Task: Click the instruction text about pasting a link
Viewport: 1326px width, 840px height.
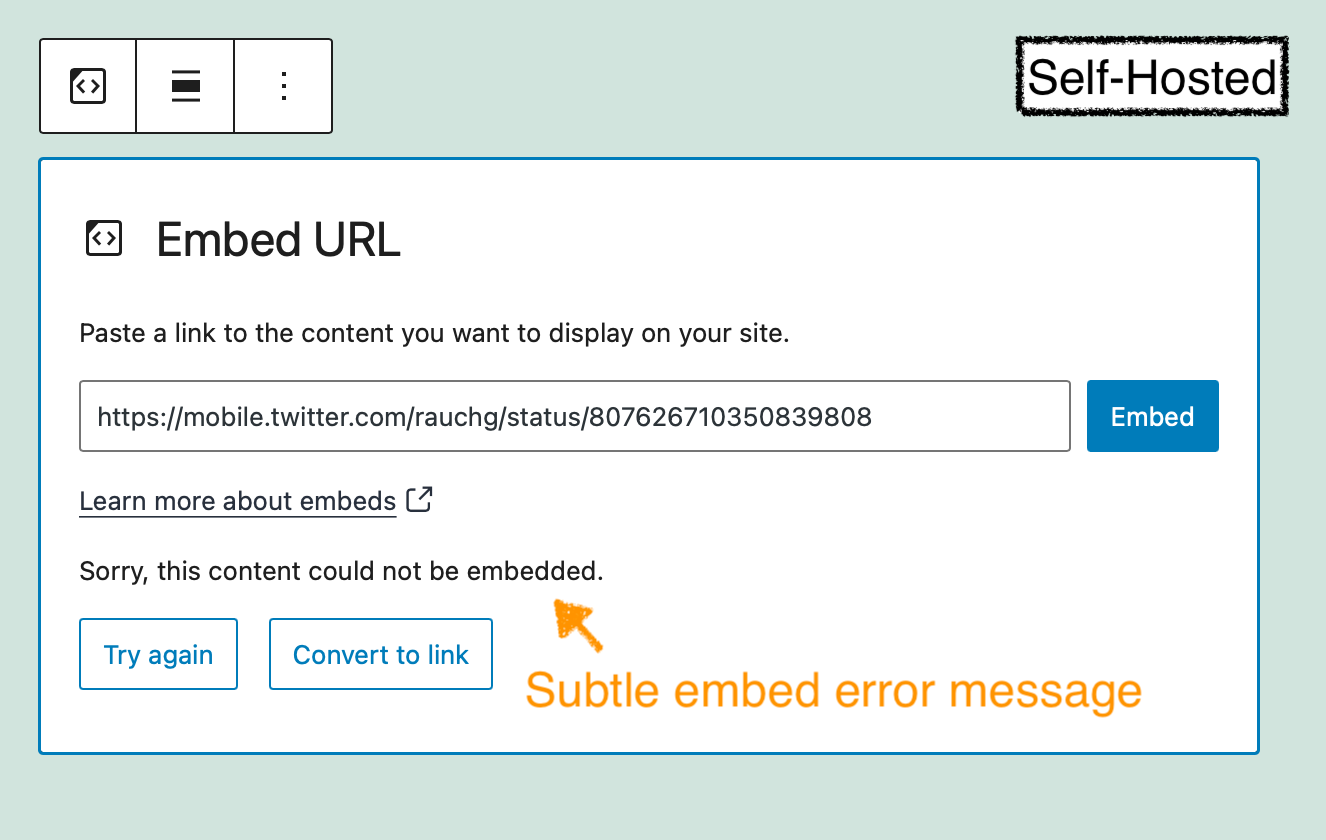Action: [x=434, y=332]
